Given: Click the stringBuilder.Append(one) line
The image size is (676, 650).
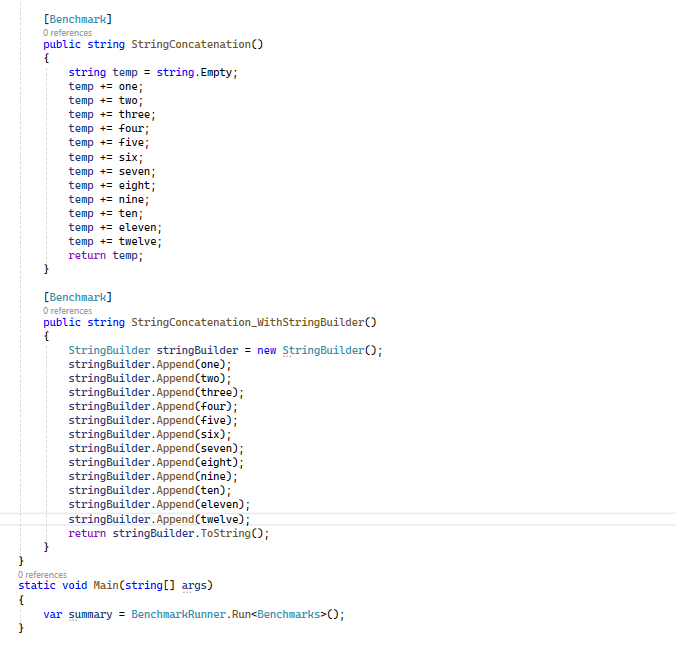Looking at the screenshot, I should pos(149,364).
